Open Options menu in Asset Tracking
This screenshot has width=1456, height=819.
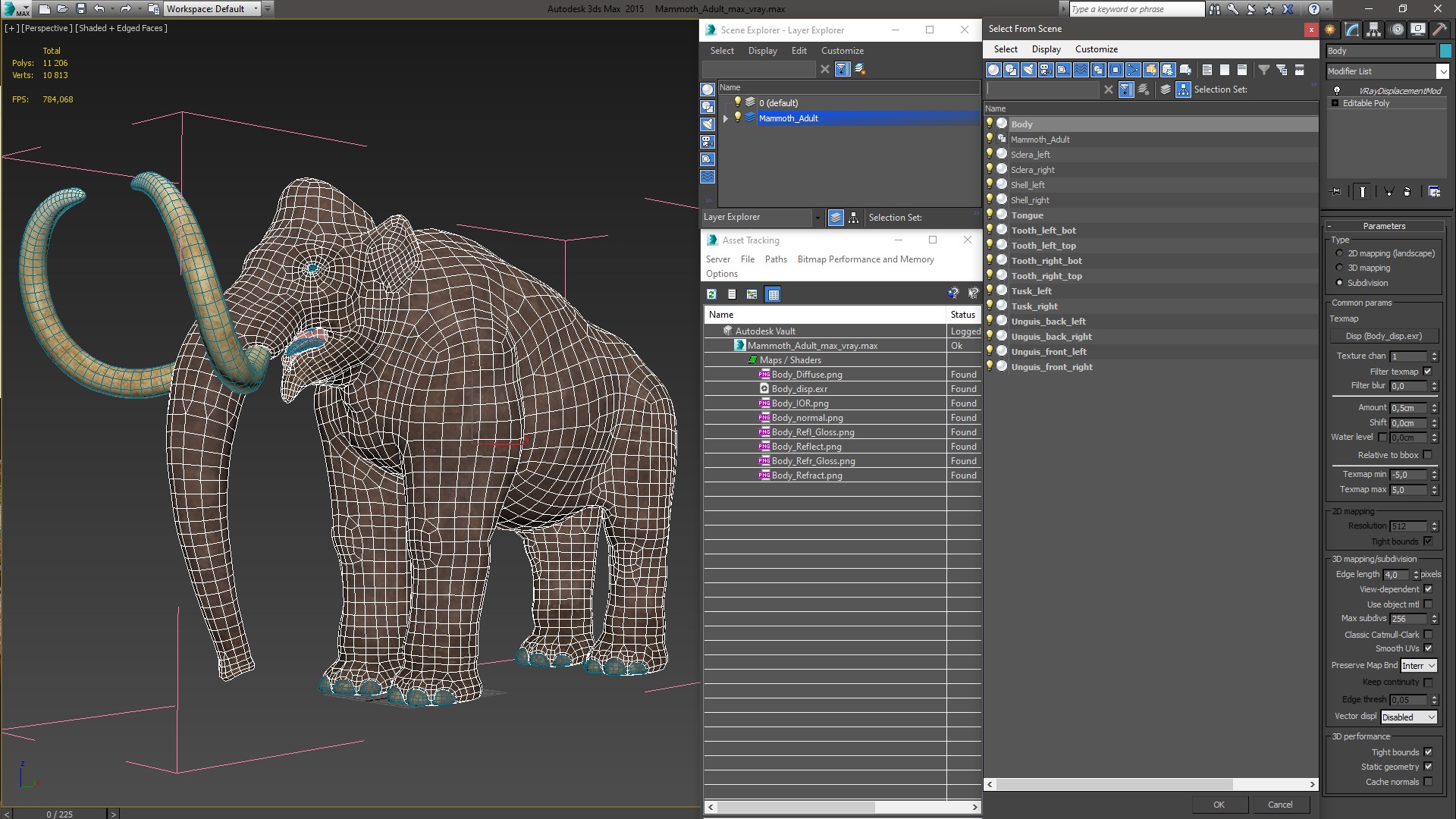click(x=721, y=274)
